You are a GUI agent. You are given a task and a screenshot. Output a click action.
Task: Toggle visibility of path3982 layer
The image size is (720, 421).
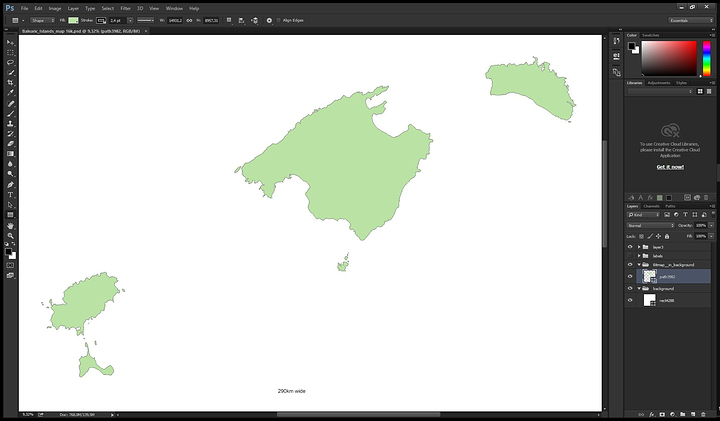pos(630,276)
